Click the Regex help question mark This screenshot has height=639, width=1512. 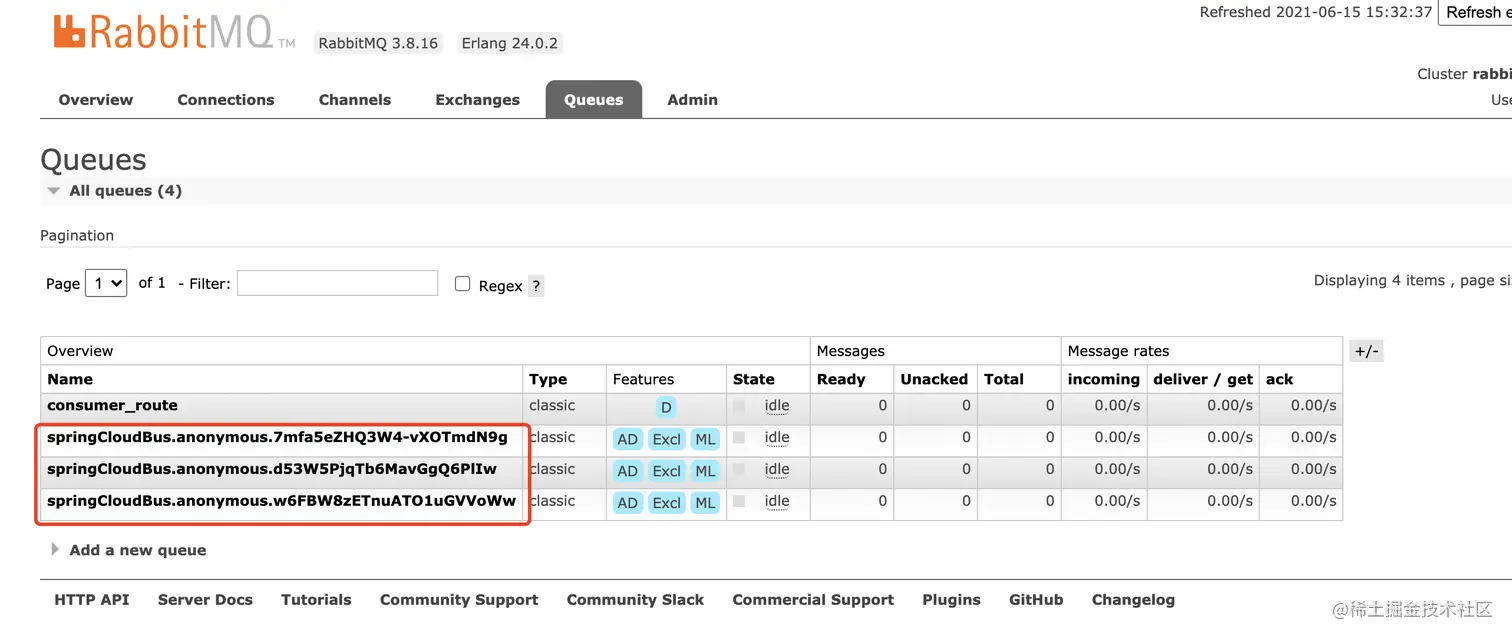(x=536, y=286)
